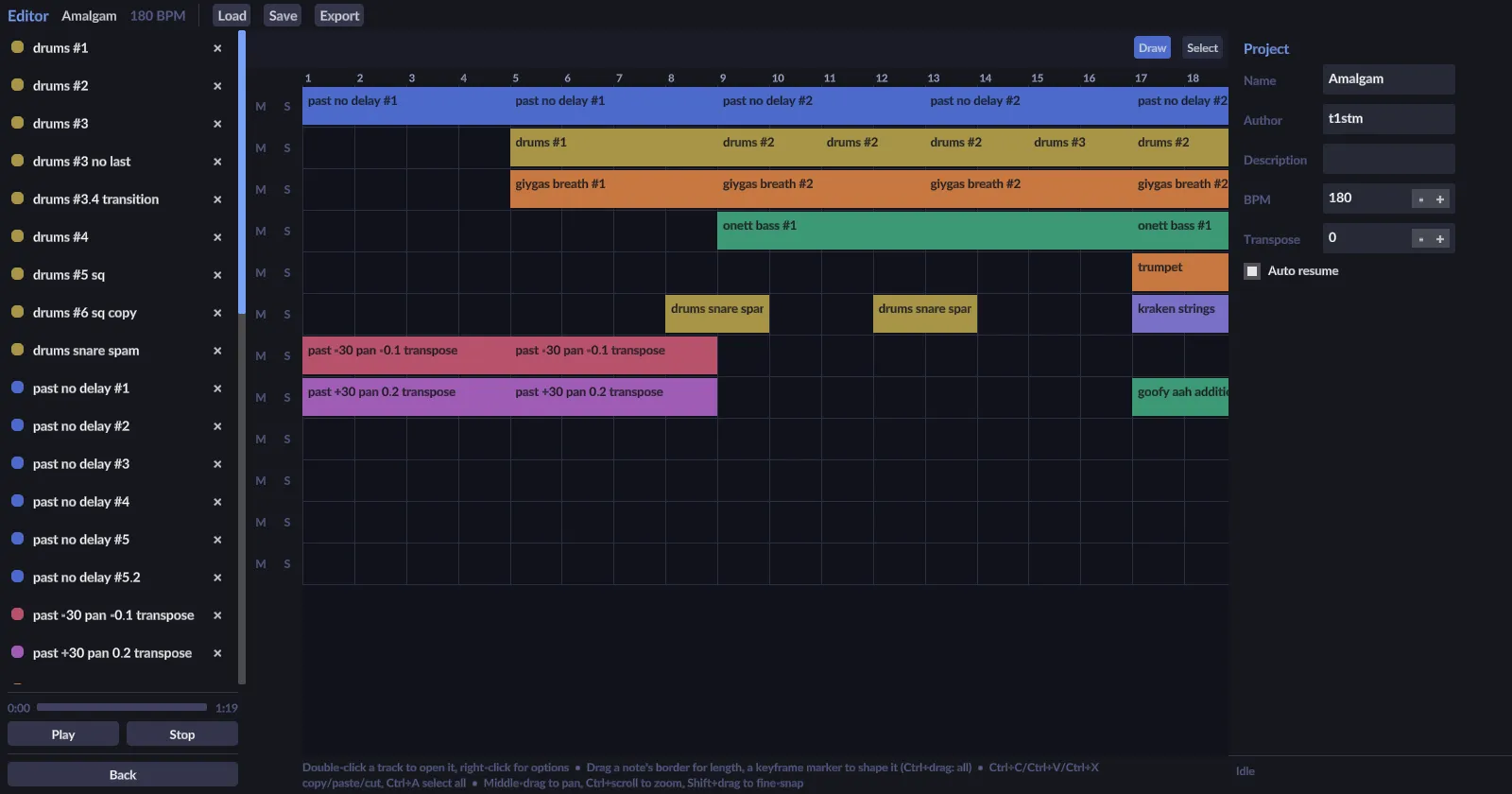This screenshot has width=1512, height=794.
Task: Click the X next to past +30 pan 0.2 transpose
Action: click(x=217, y=653)
